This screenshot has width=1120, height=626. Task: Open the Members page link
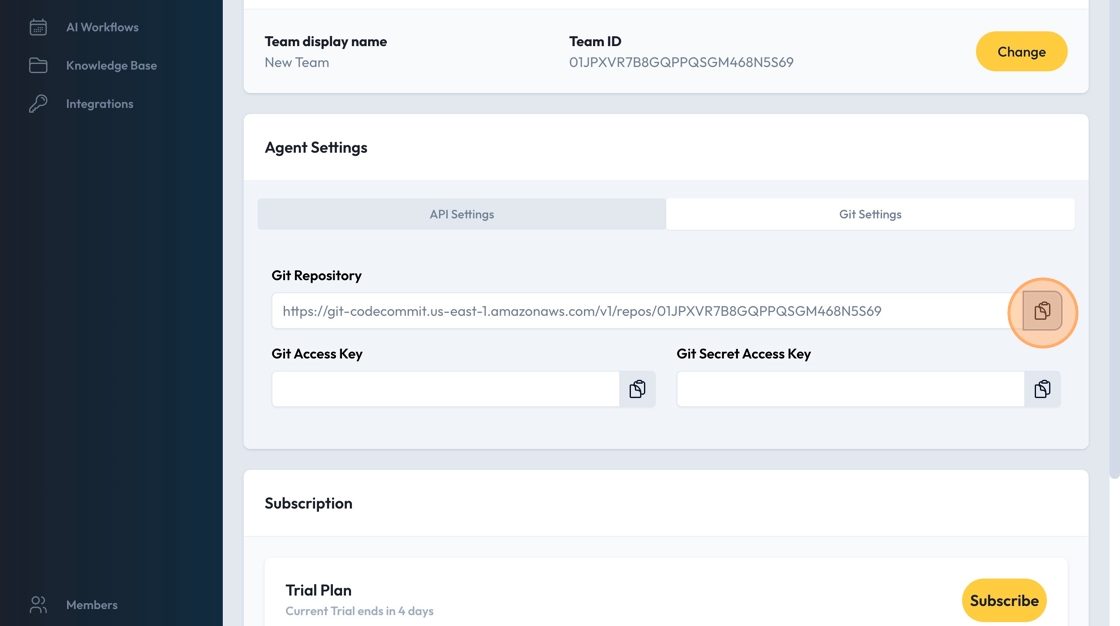coord(91,605)
